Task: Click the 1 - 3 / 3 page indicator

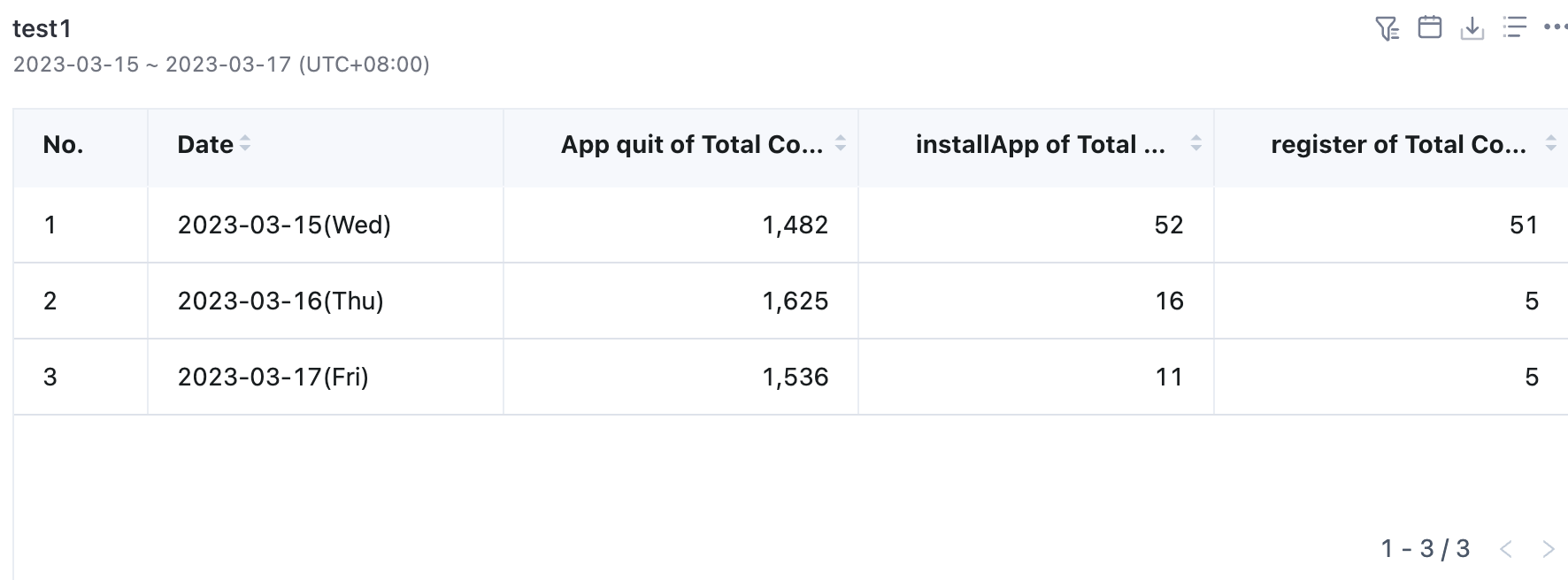Action: [1425, 549]
